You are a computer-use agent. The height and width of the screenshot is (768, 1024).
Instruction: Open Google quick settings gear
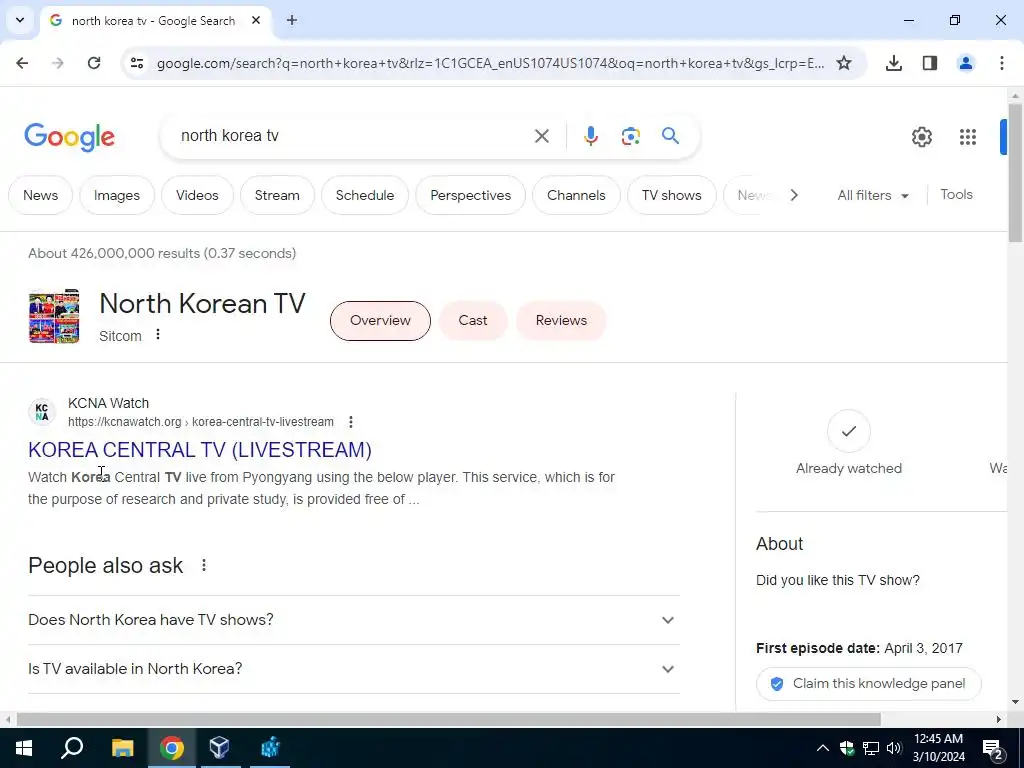pos(921,136)
